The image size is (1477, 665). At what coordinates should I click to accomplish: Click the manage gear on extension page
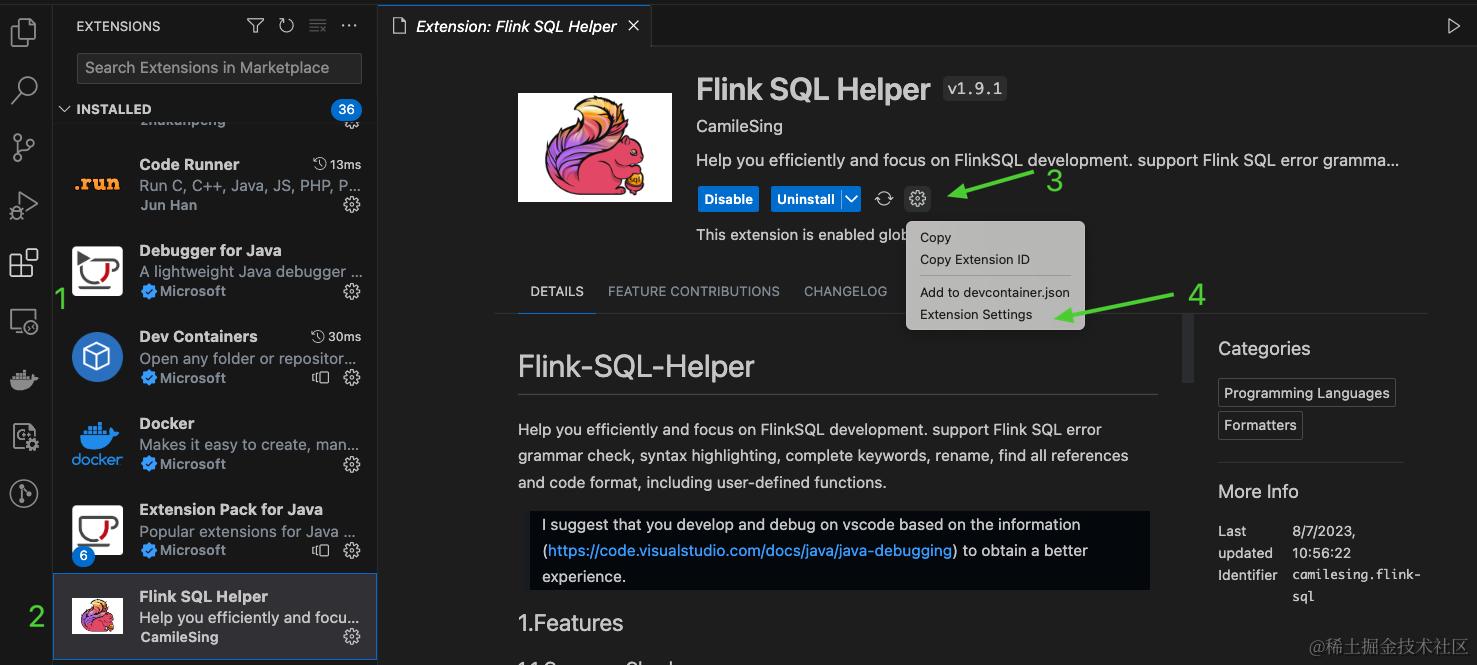(918, 199)
